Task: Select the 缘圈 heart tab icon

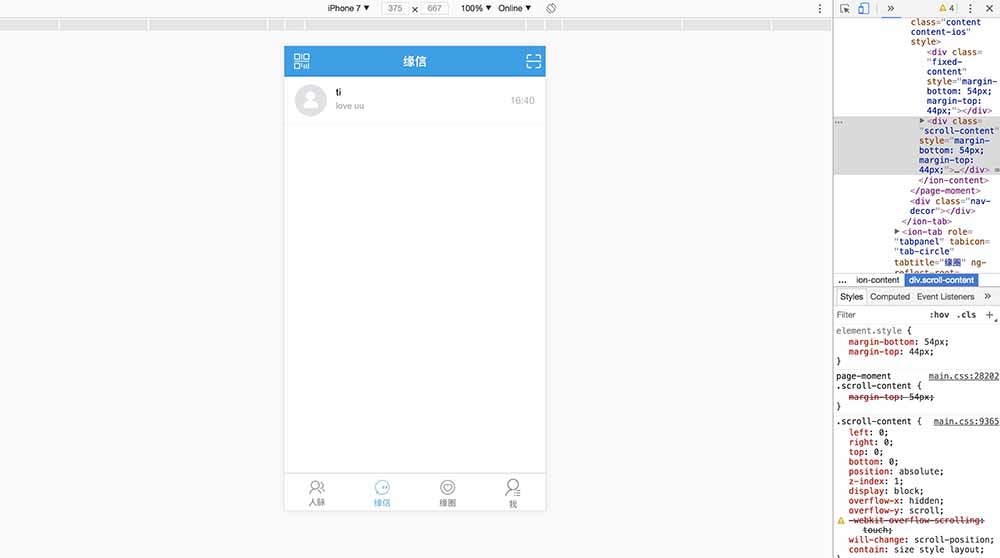Action: [448, 488]
